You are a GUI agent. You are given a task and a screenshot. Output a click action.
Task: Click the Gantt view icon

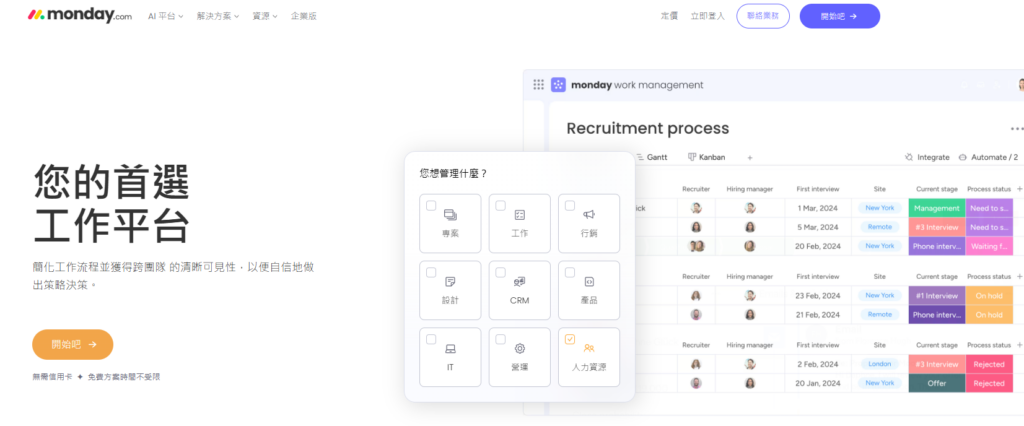[x=640, y=157]
